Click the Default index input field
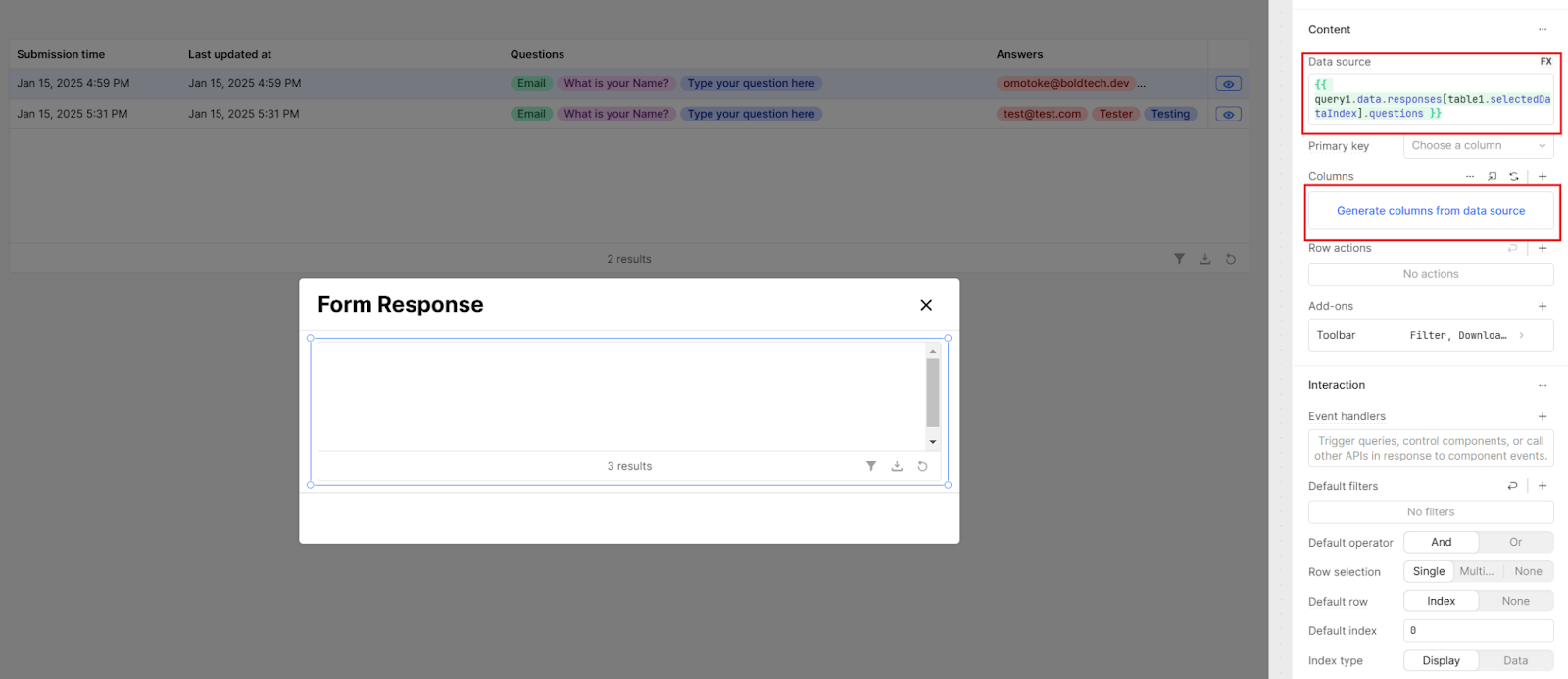The height and width of the screenshot is (679, 1568). (1479, 631)
